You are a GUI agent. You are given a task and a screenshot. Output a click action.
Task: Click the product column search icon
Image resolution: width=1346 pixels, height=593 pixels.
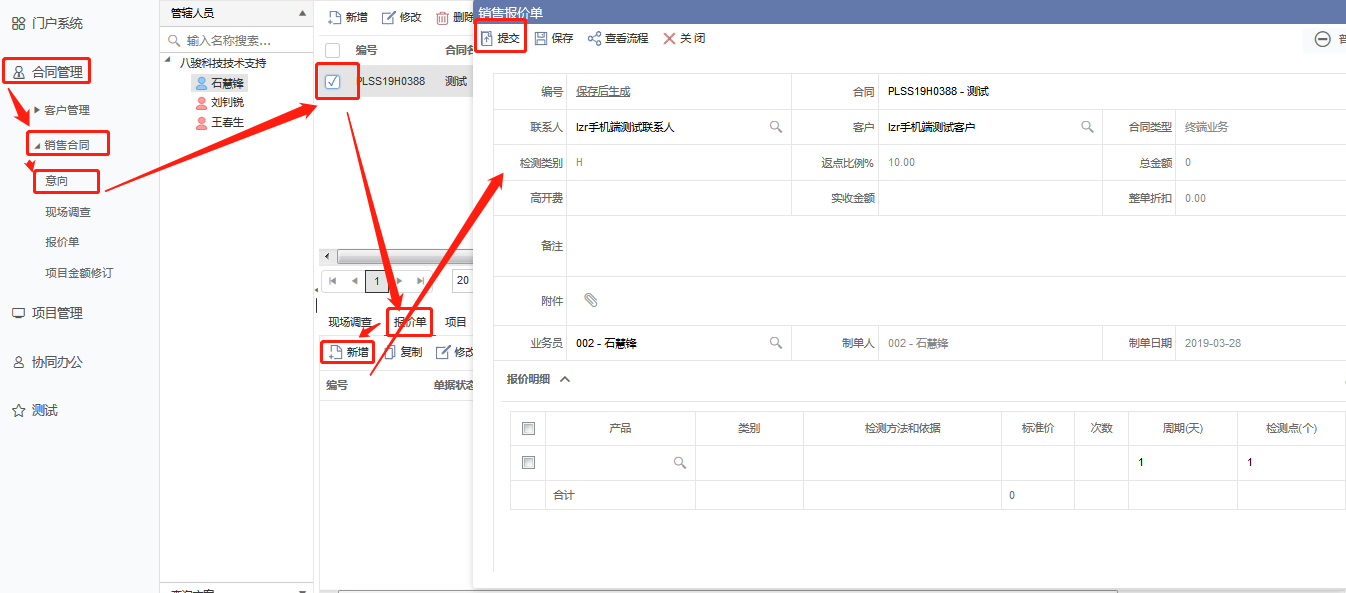[x=680, y=463]
